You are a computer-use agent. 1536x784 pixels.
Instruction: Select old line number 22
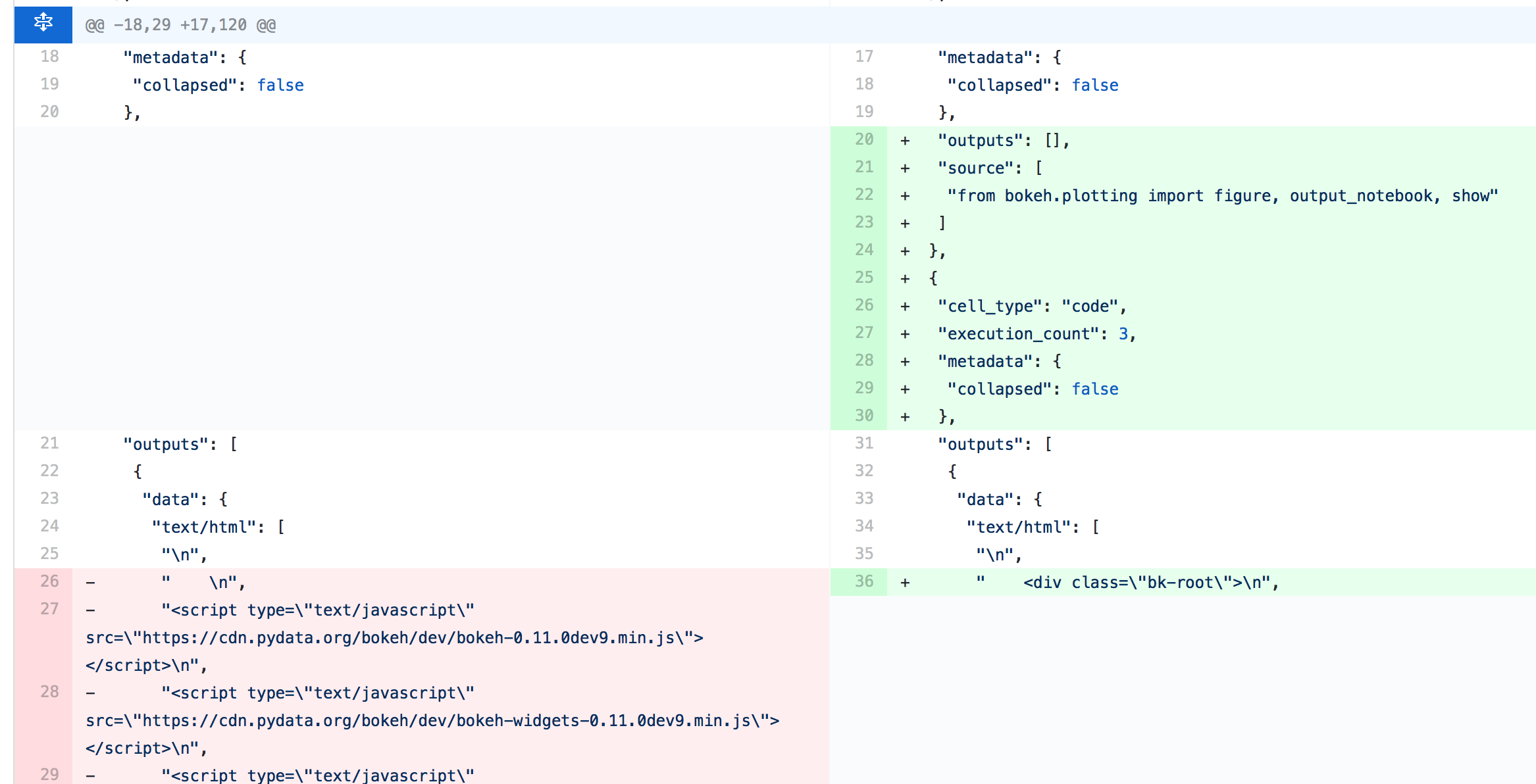(49, 471)
